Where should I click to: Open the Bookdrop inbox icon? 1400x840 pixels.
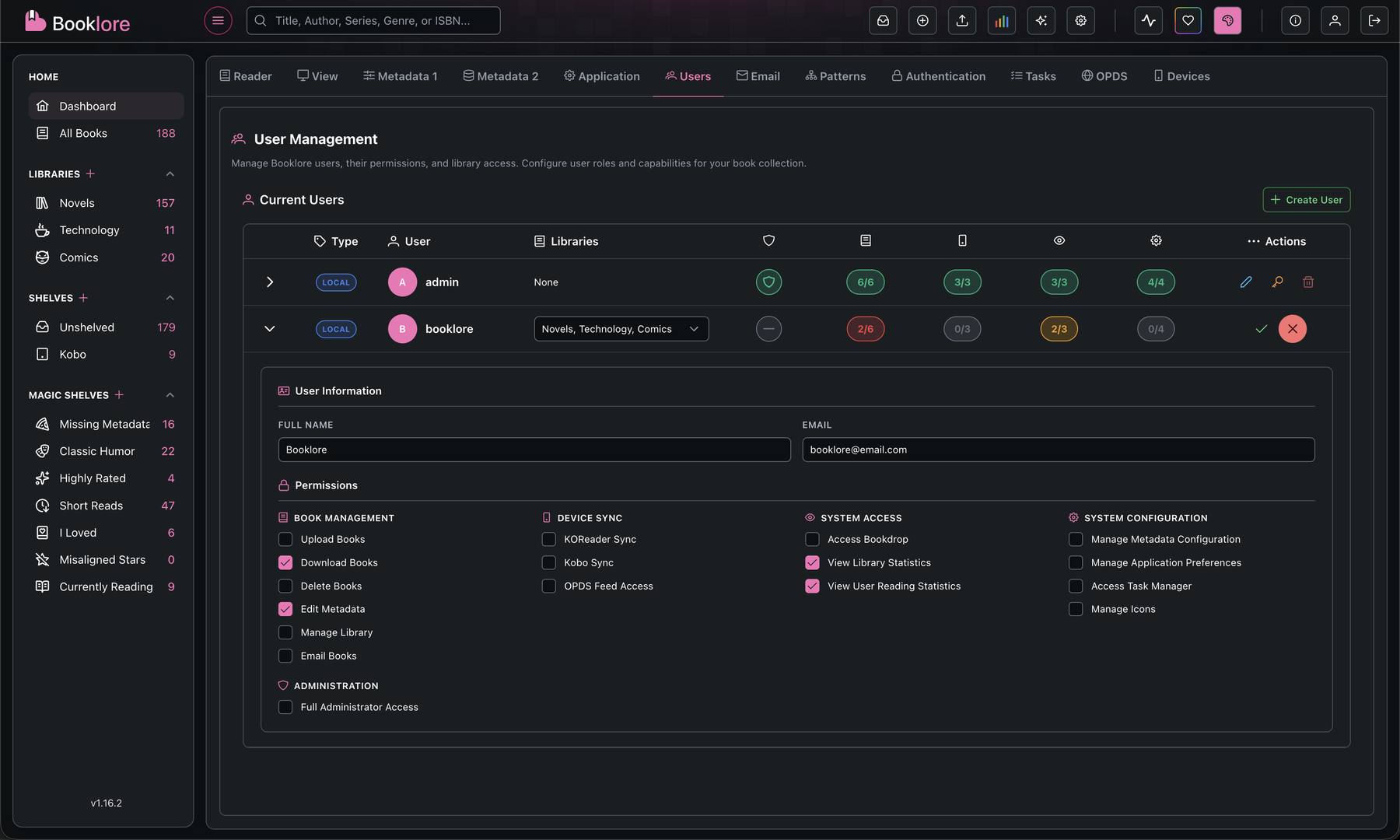click(883, 20)
